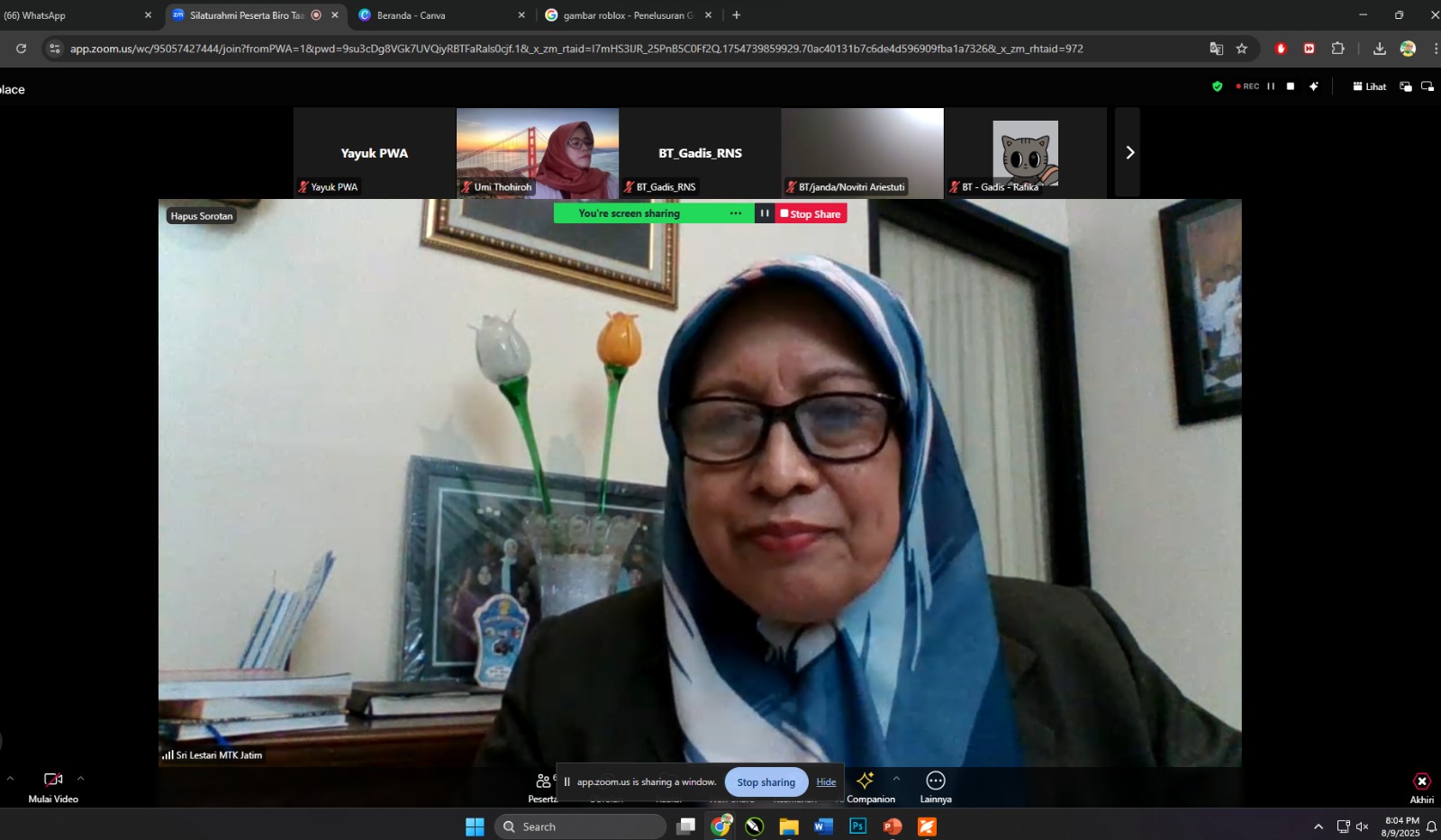Expand video options arrow beside Mulai Video
Screen dimensions: 1441x840
(81, 779)
